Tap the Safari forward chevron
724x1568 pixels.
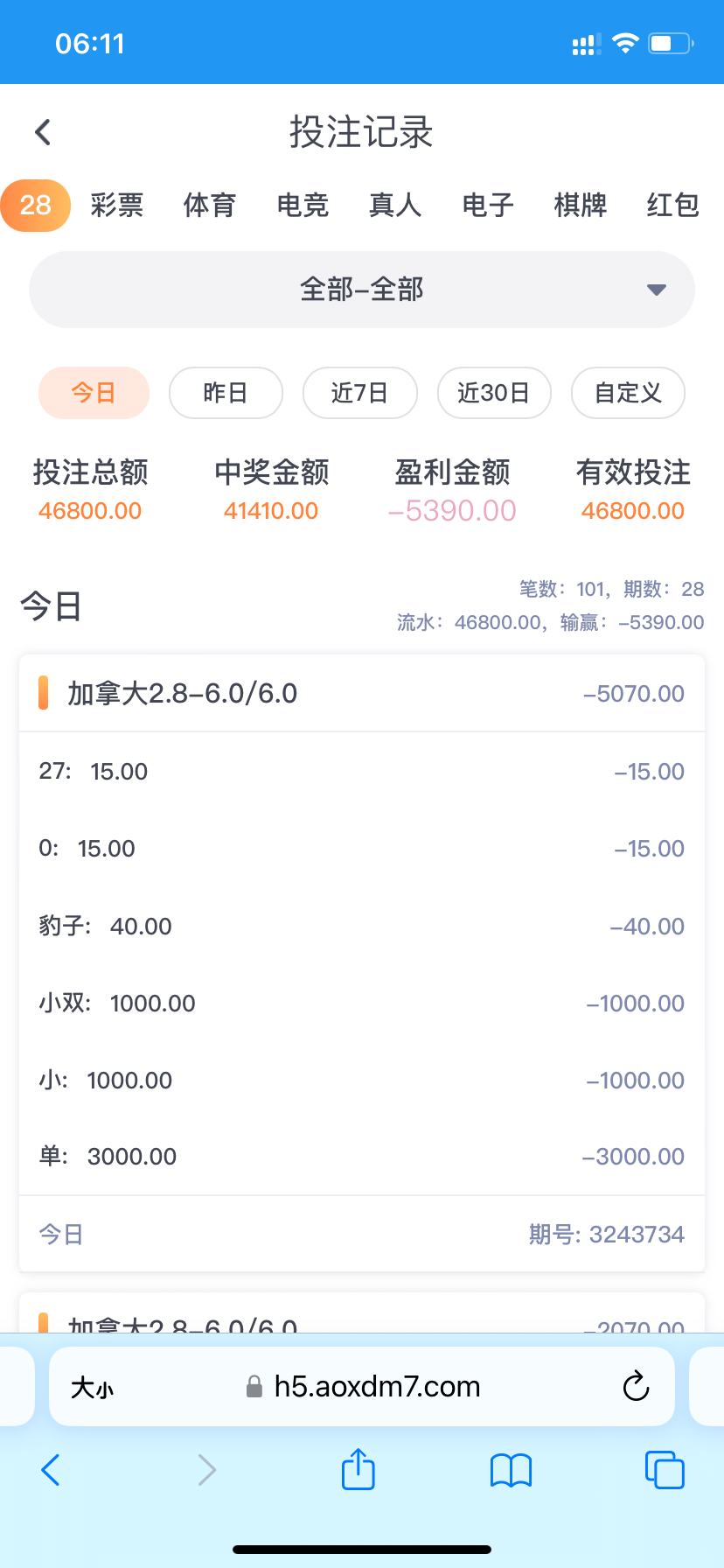coord(206,1470)
